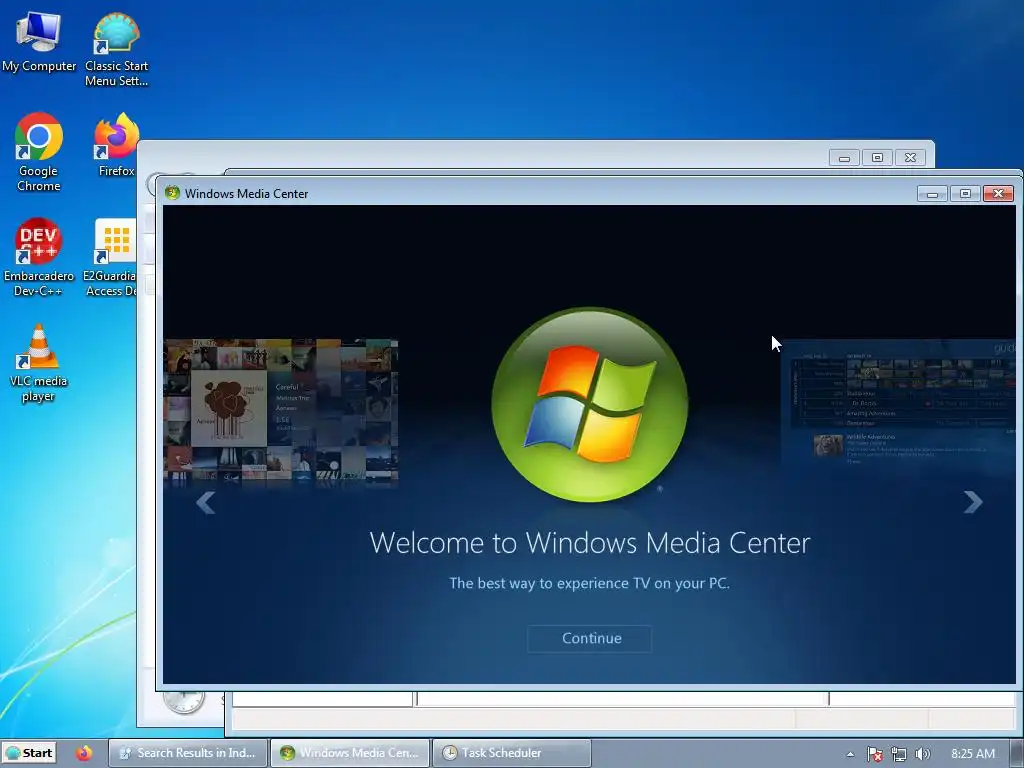Viewport: 1024px width, 768px height.
Task: Click the Show Desktop strip at the taskbar's end
Action: click(1017, 753)
